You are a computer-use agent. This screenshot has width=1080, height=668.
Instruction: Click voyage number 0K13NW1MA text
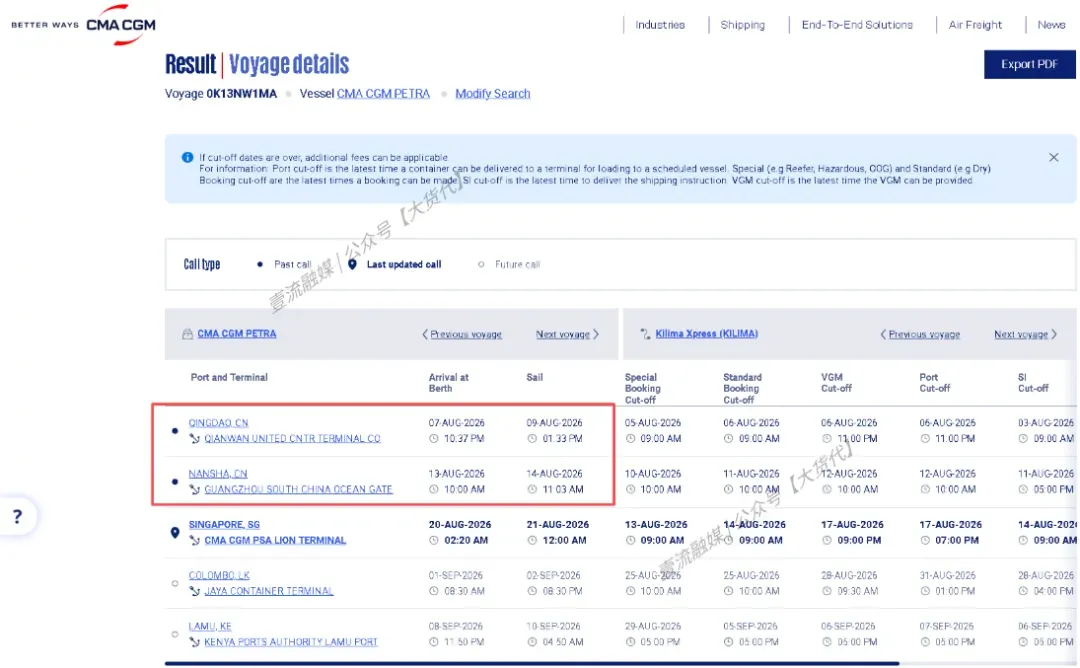tap(241, 94)
